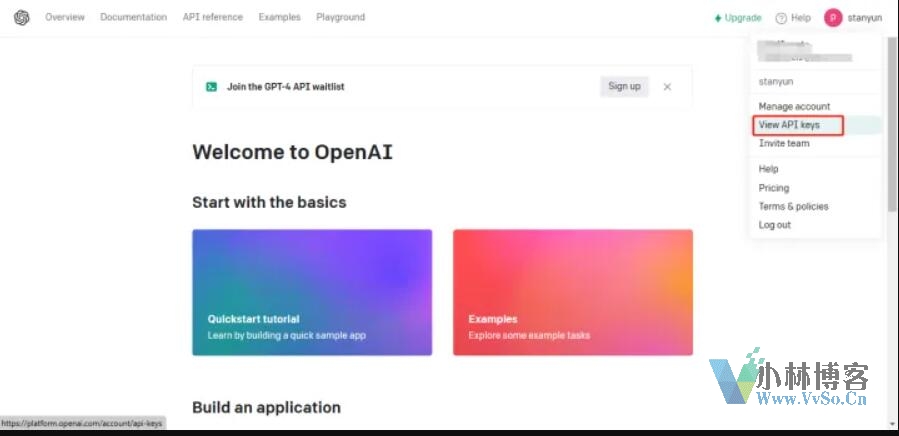The width and height of the screenshot is (899, 436).
Task: Select Help in account menu
Action: coord(768,169)
